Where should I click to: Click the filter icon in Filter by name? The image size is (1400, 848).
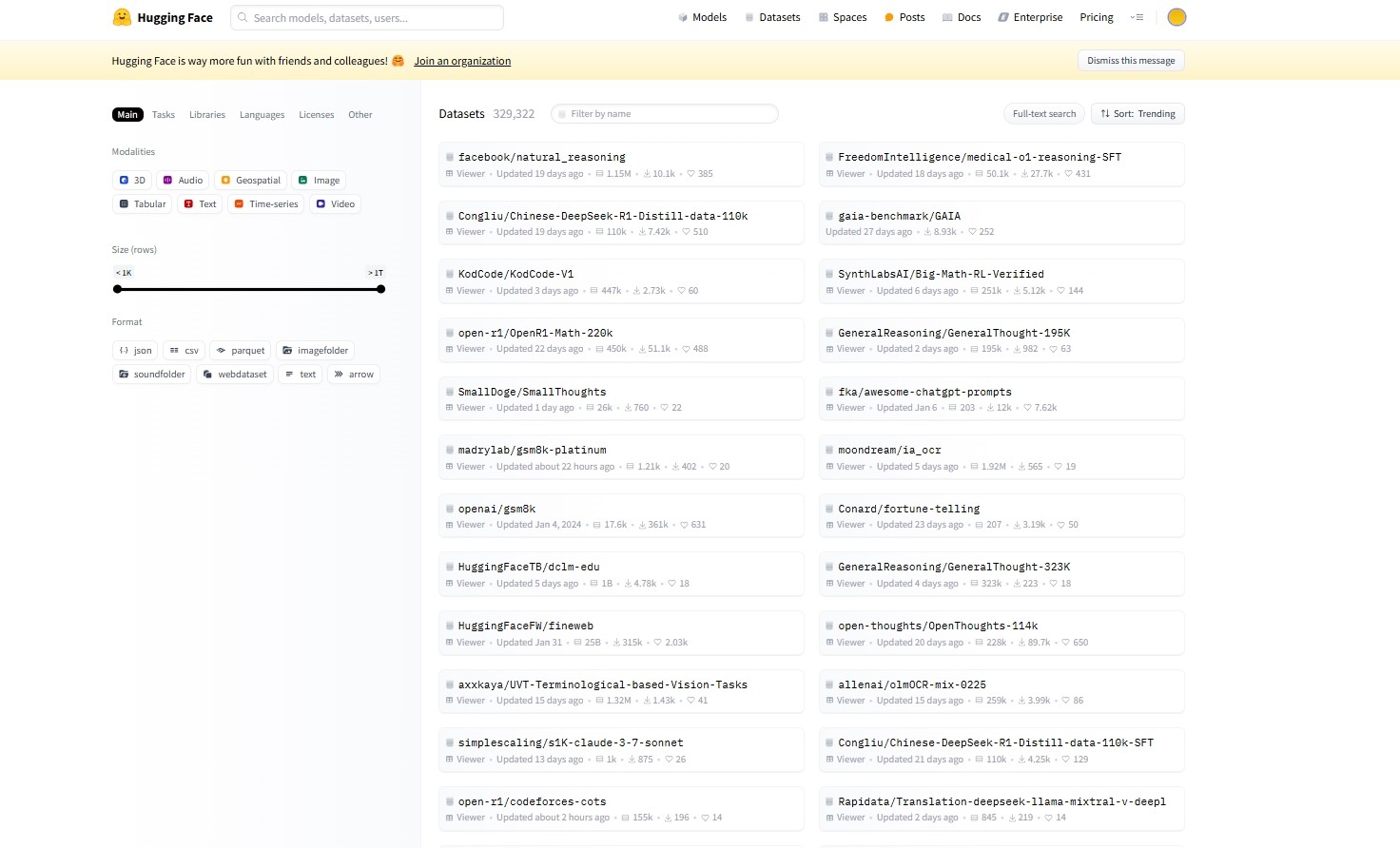pyautogui.click(x=562, y=114)
